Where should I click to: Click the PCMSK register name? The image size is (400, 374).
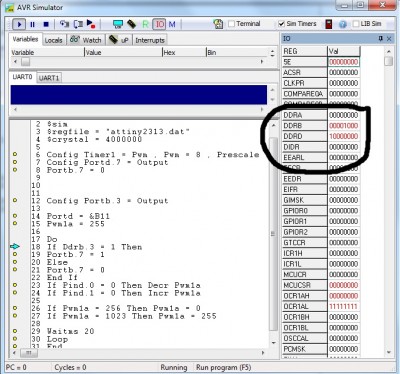coord(305,349)
